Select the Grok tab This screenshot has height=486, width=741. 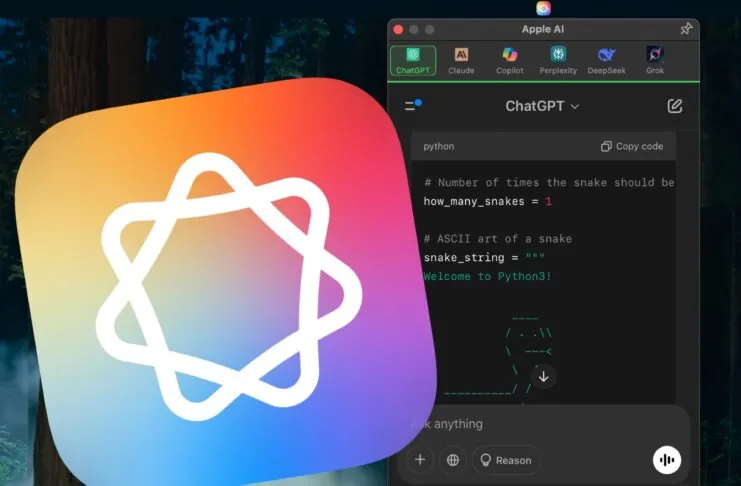tap(655, 61)
